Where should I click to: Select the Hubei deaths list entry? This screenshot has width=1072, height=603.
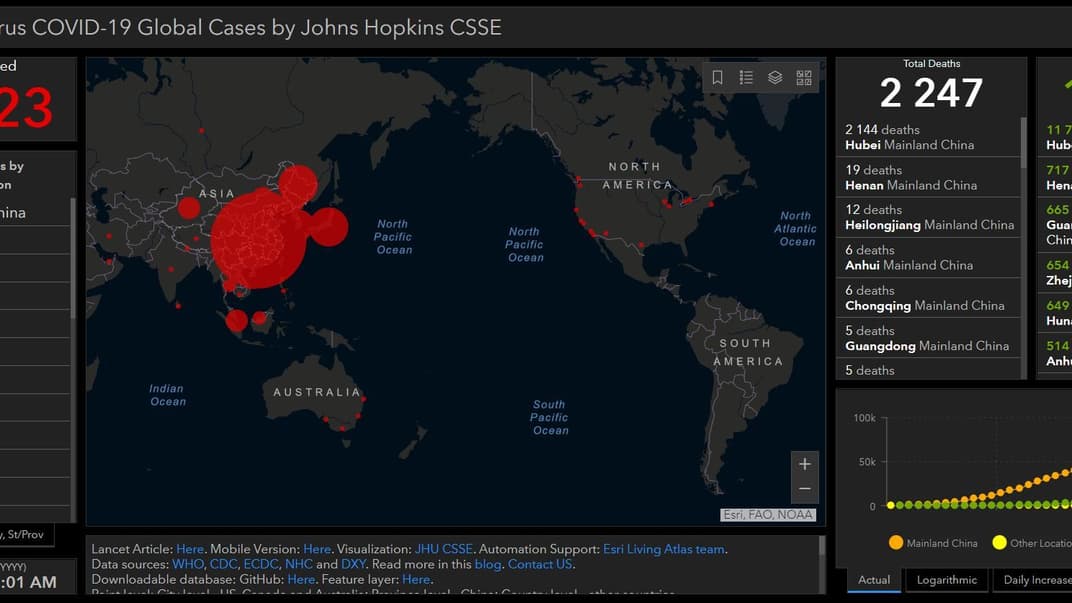925,137
